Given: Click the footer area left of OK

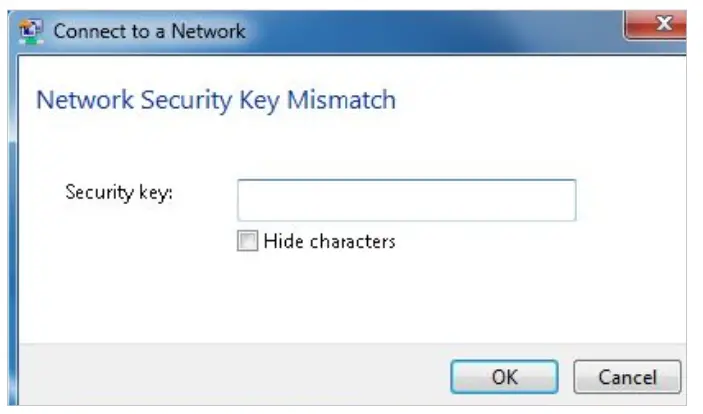Looking at the screenshot, I should tap(220, 377).
